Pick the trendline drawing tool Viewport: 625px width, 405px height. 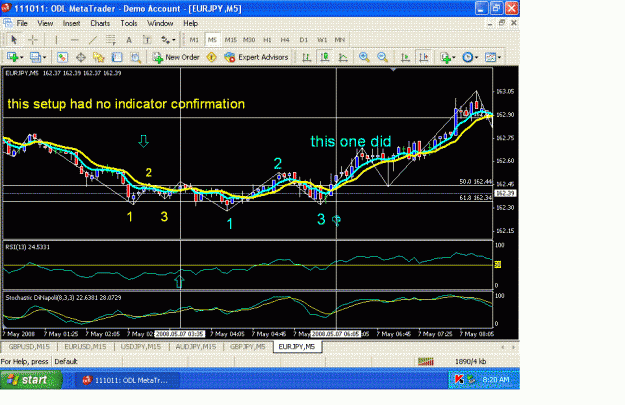click(92, 39)
